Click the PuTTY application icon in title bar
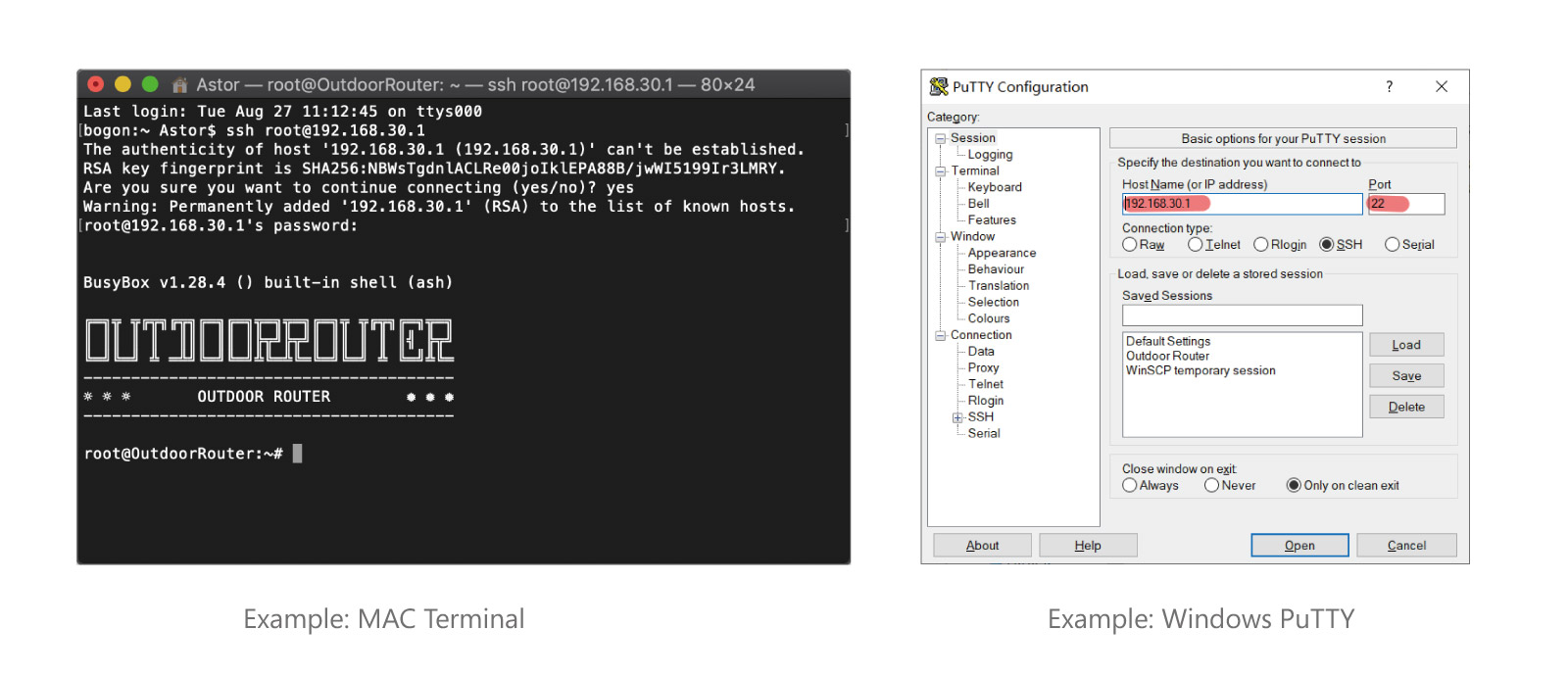The image size is (1568, 678). (938, 86)
